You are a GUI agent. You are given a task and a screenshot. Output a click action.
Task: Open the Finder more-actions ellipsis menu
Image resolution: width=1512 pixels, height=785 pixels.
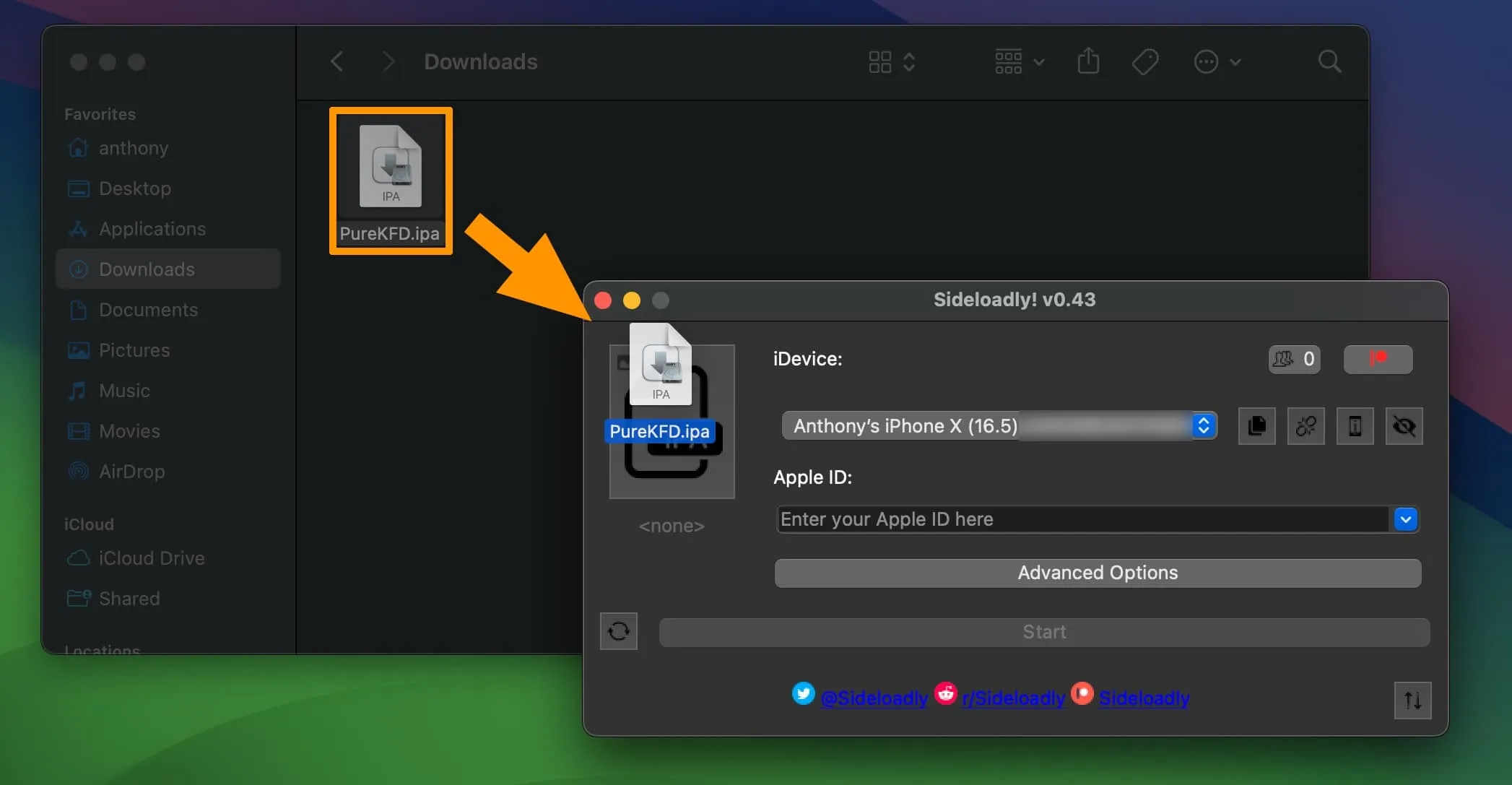(1217, 62)
